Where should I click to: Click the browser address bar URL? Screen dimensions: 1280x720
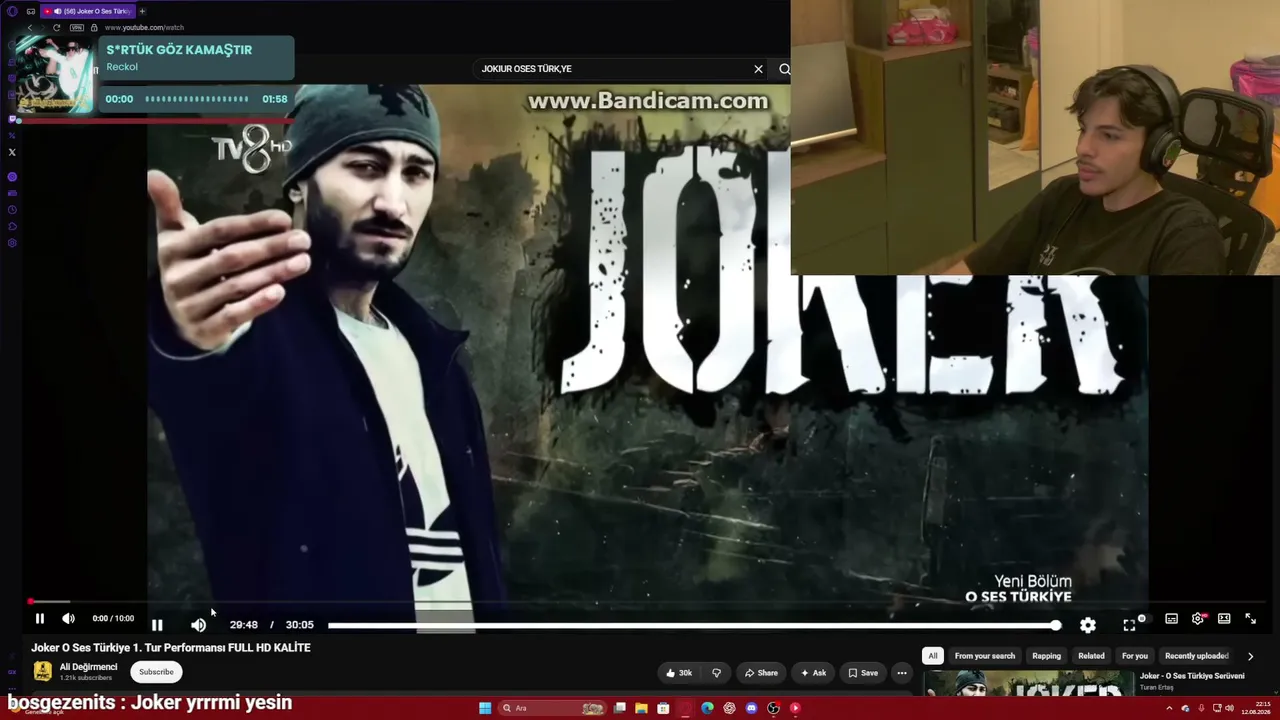(144, 28)
